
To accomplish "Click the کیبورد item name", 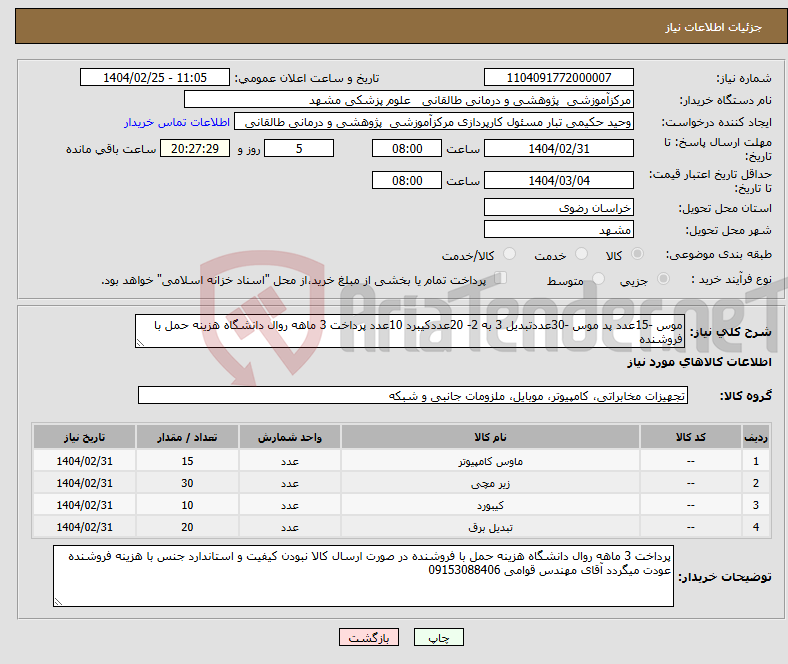I will 490,505.
